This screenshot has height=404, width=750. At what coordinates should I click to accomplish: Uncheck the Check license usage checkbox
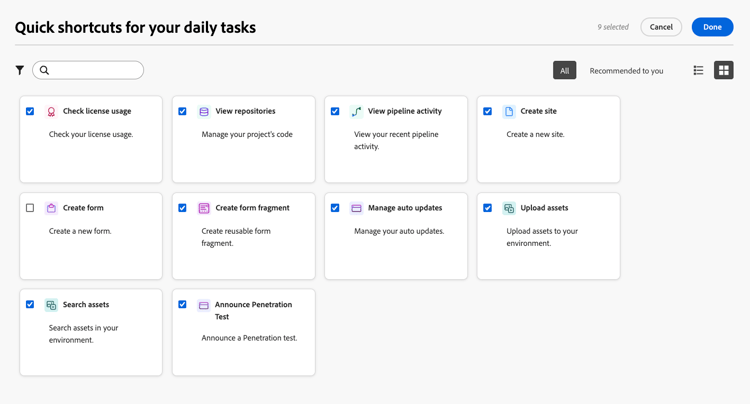coord(30,111)
